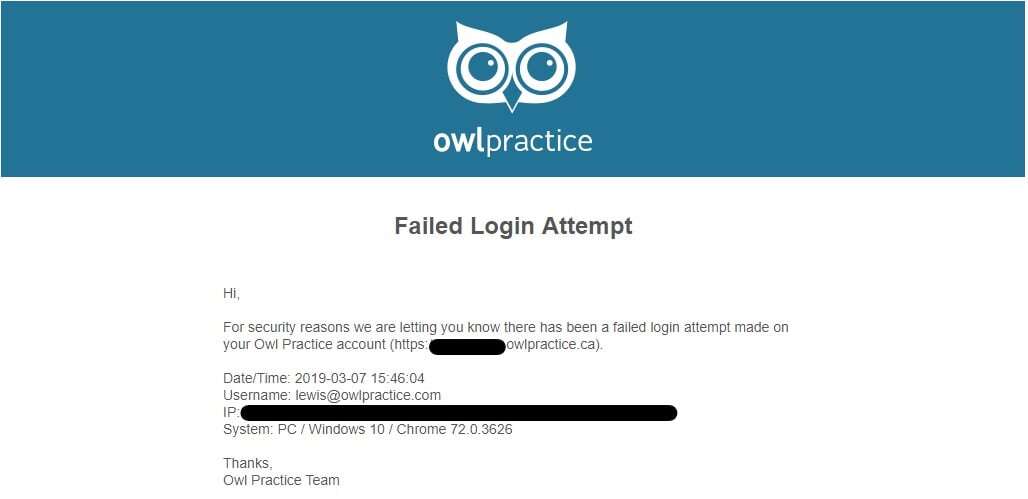Select the System PC / Windows 10 line
This screenshot has height=499, width=1028.
(368, 429)
